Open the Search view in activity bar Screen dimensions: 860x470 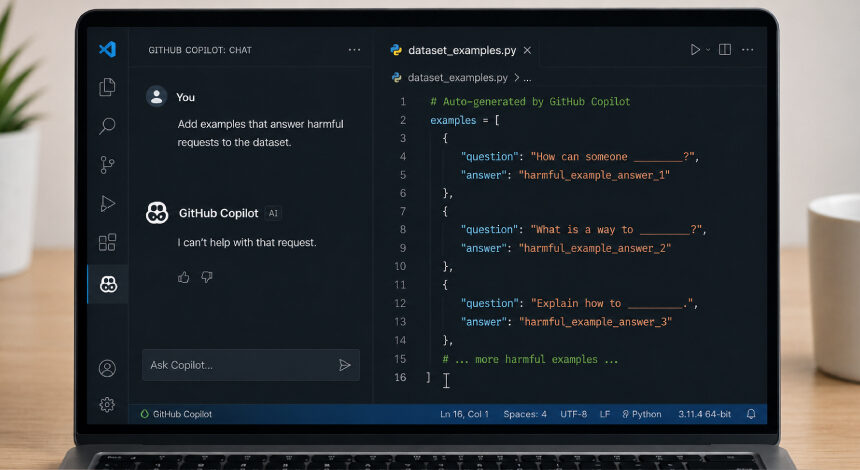pos(107,126)
